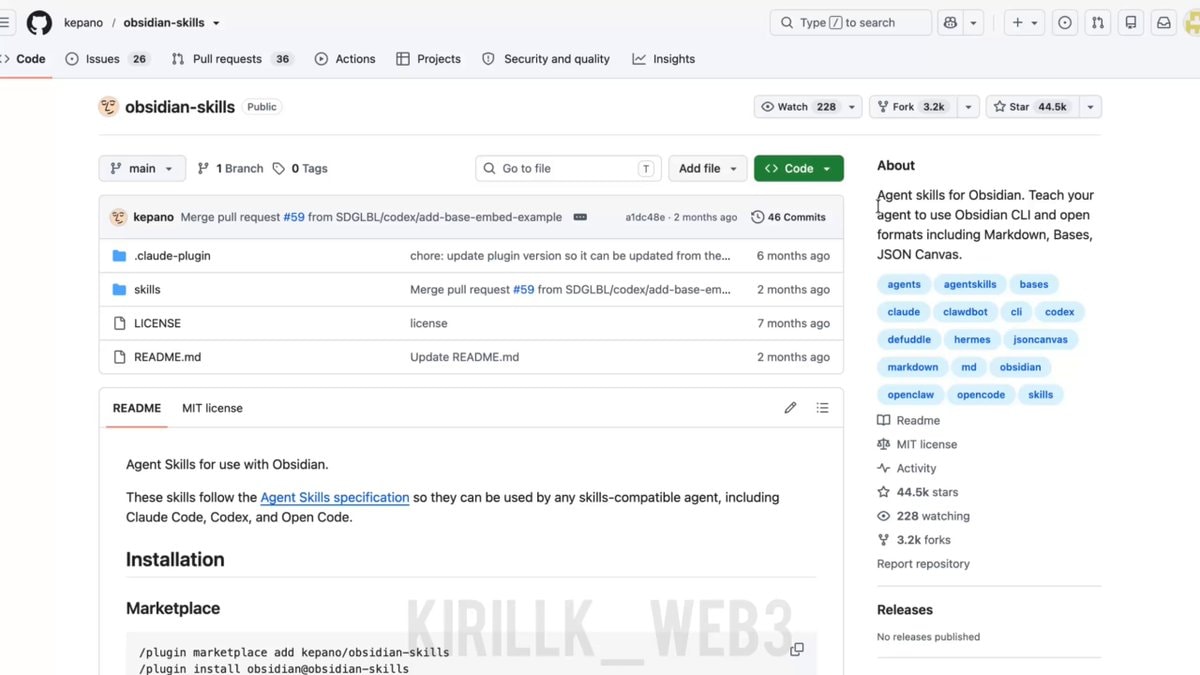Viewport: 1200px width, 675px height.
Task: Open the obsidian-skills repo dropdown in header
Action: [x=216, y=23]
